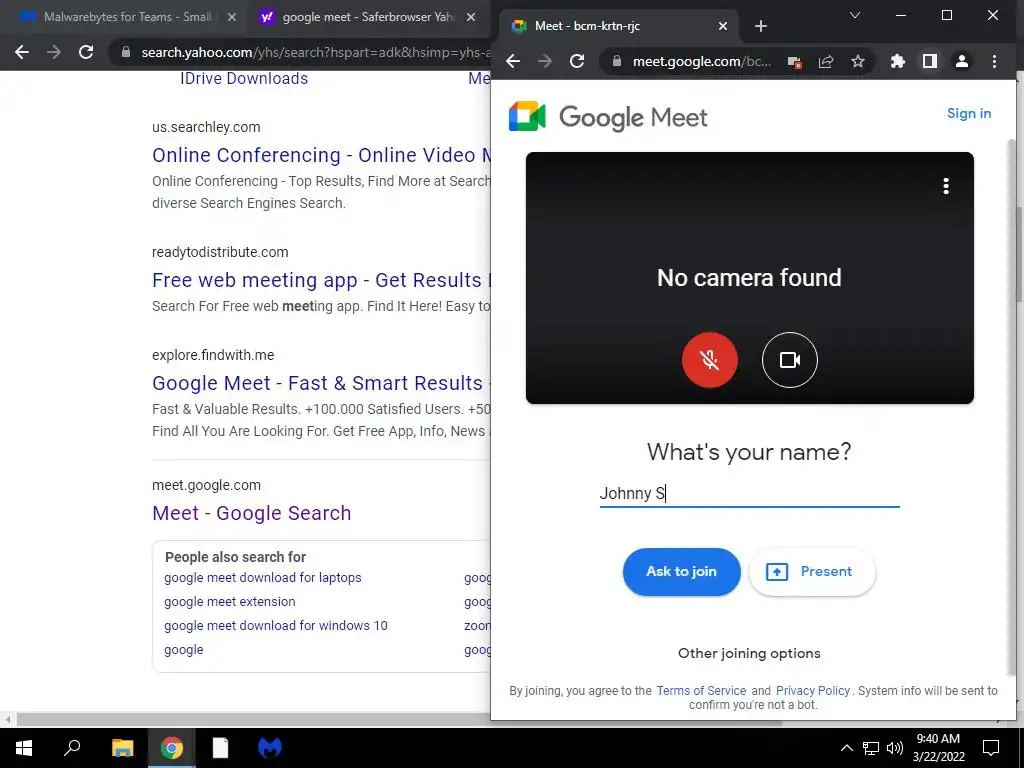Click the network icon in system tray
Viewport: 1024px width, 768px height.
click(x=871, y=748)
